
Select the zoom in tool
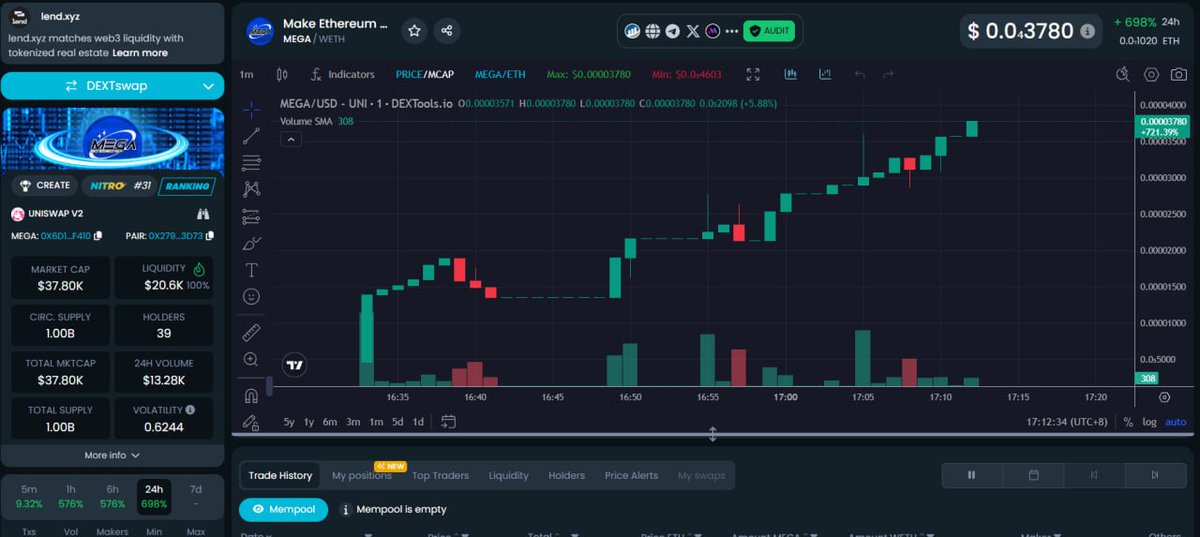pos(252,359)
